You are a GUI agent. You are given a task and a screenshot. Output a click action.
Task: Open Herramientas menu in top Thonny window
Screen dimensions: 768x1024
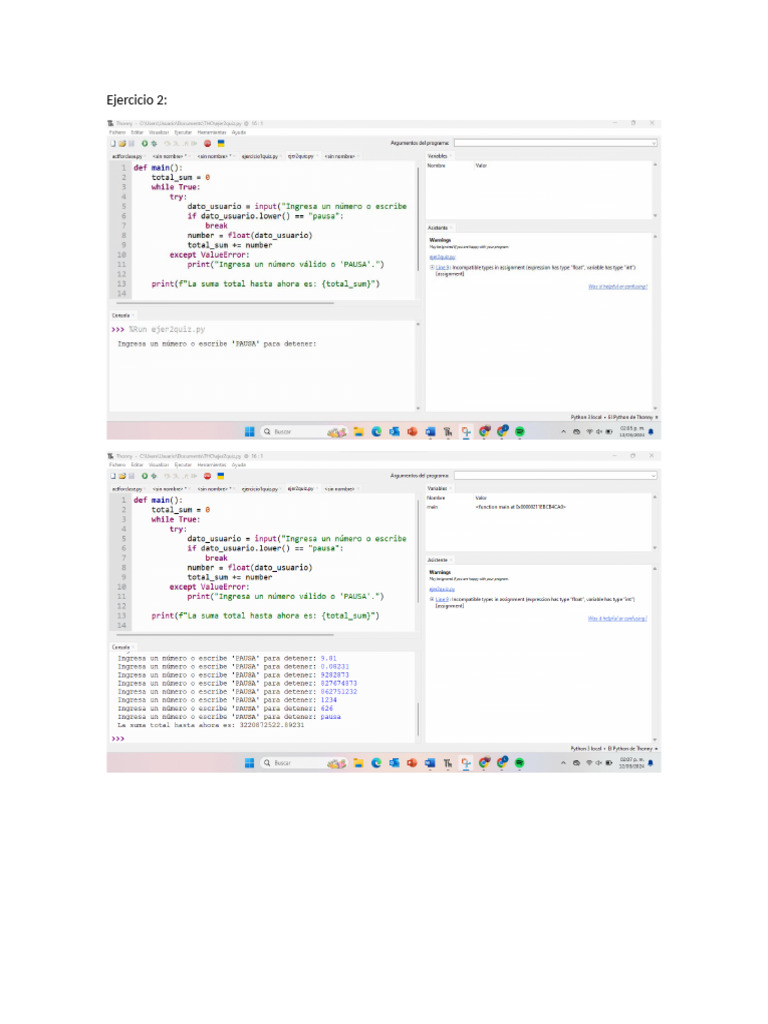(212, 133)
